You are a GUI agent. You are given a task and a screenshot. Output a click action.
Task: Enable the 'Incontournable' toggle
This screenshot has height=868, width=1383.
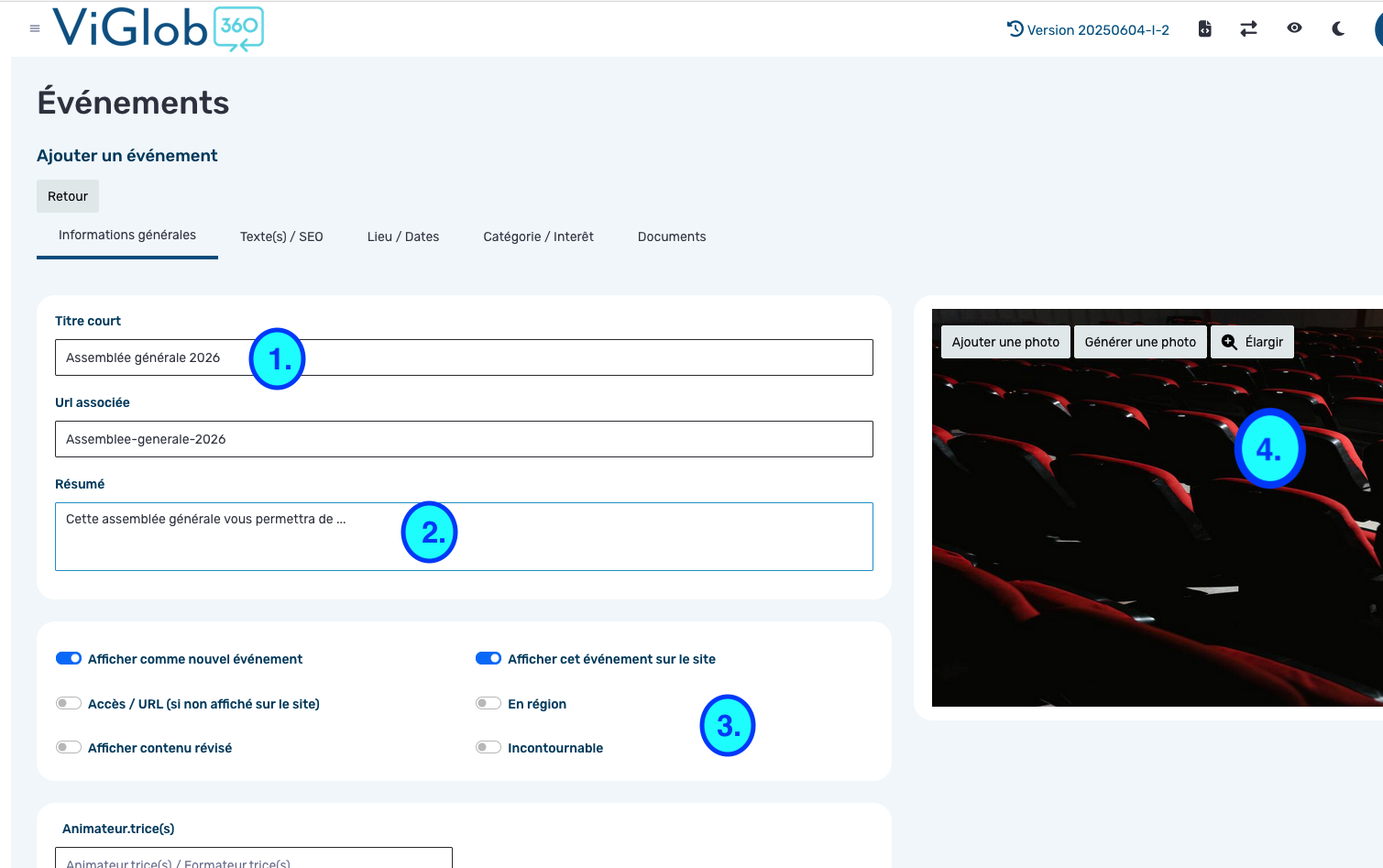[488, 747]
